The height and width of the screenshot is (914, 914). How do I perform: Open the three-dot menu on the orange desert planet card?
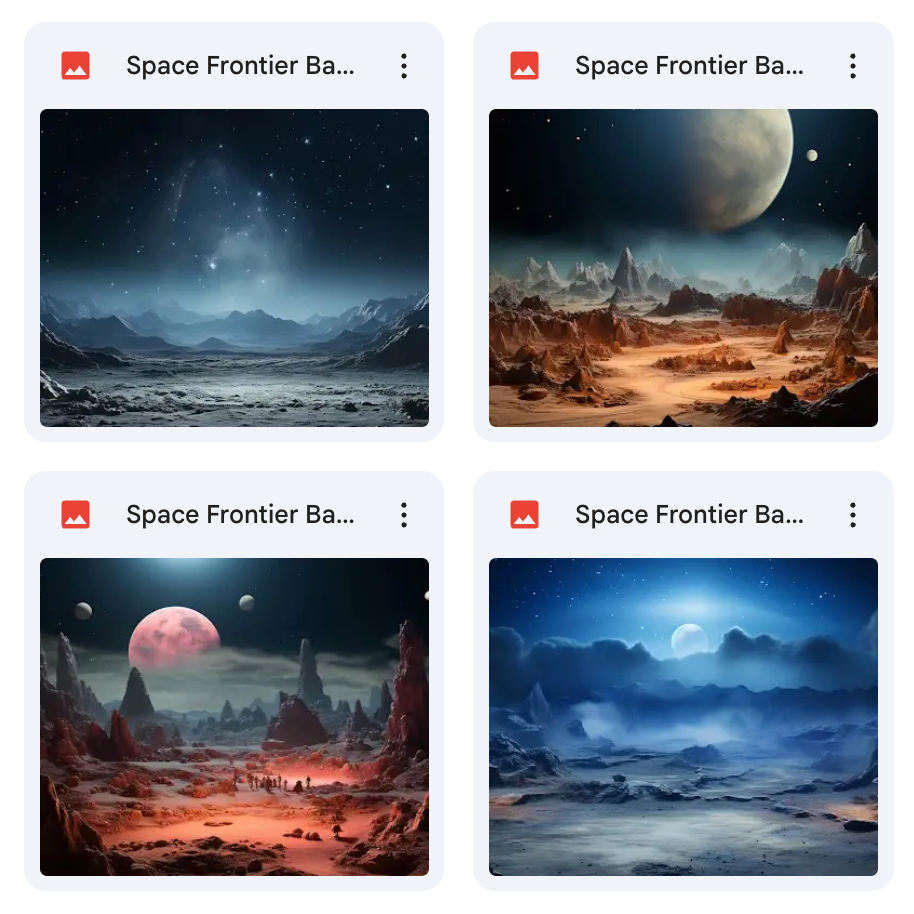853,66
